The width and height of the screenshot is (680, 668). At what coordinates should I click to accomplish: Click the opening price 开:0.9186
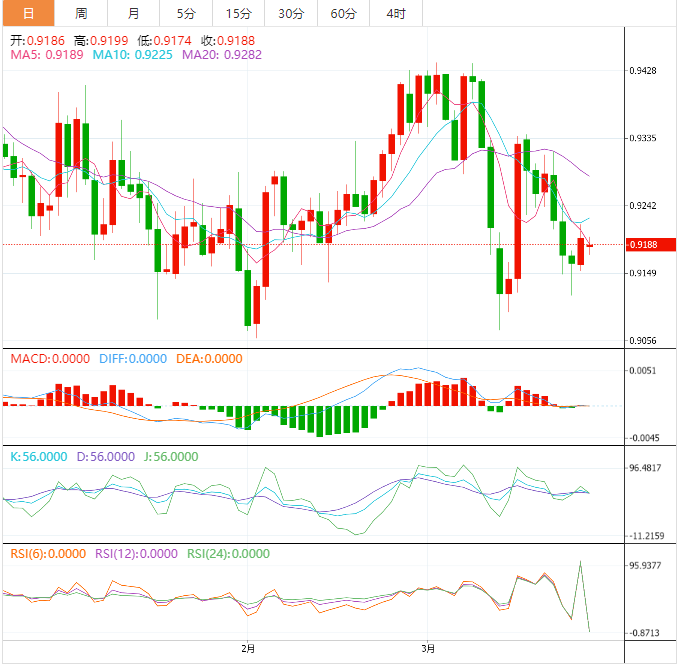(37, 41)
